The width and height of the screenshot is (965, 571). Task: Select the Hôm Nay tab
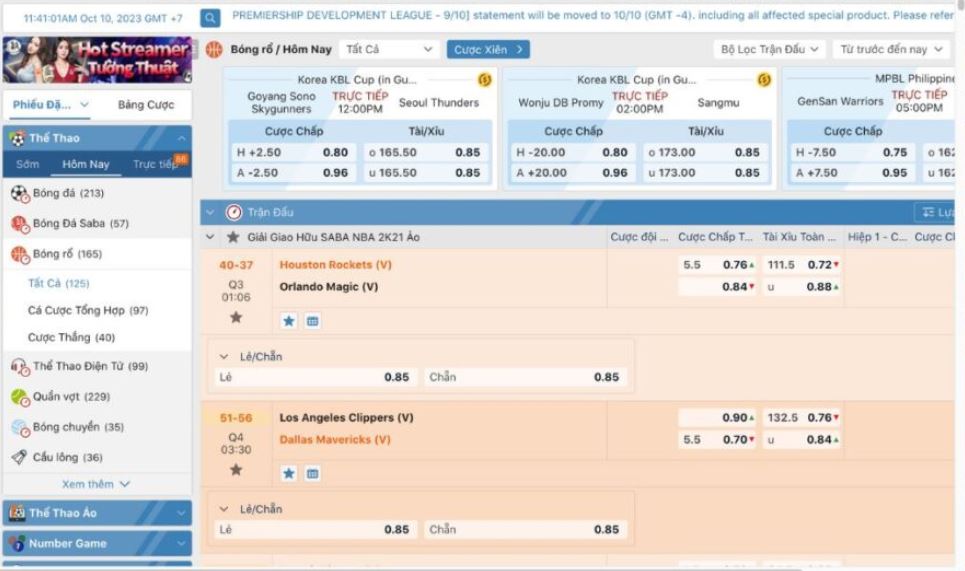pyautogui.click(x=86, y=164)
